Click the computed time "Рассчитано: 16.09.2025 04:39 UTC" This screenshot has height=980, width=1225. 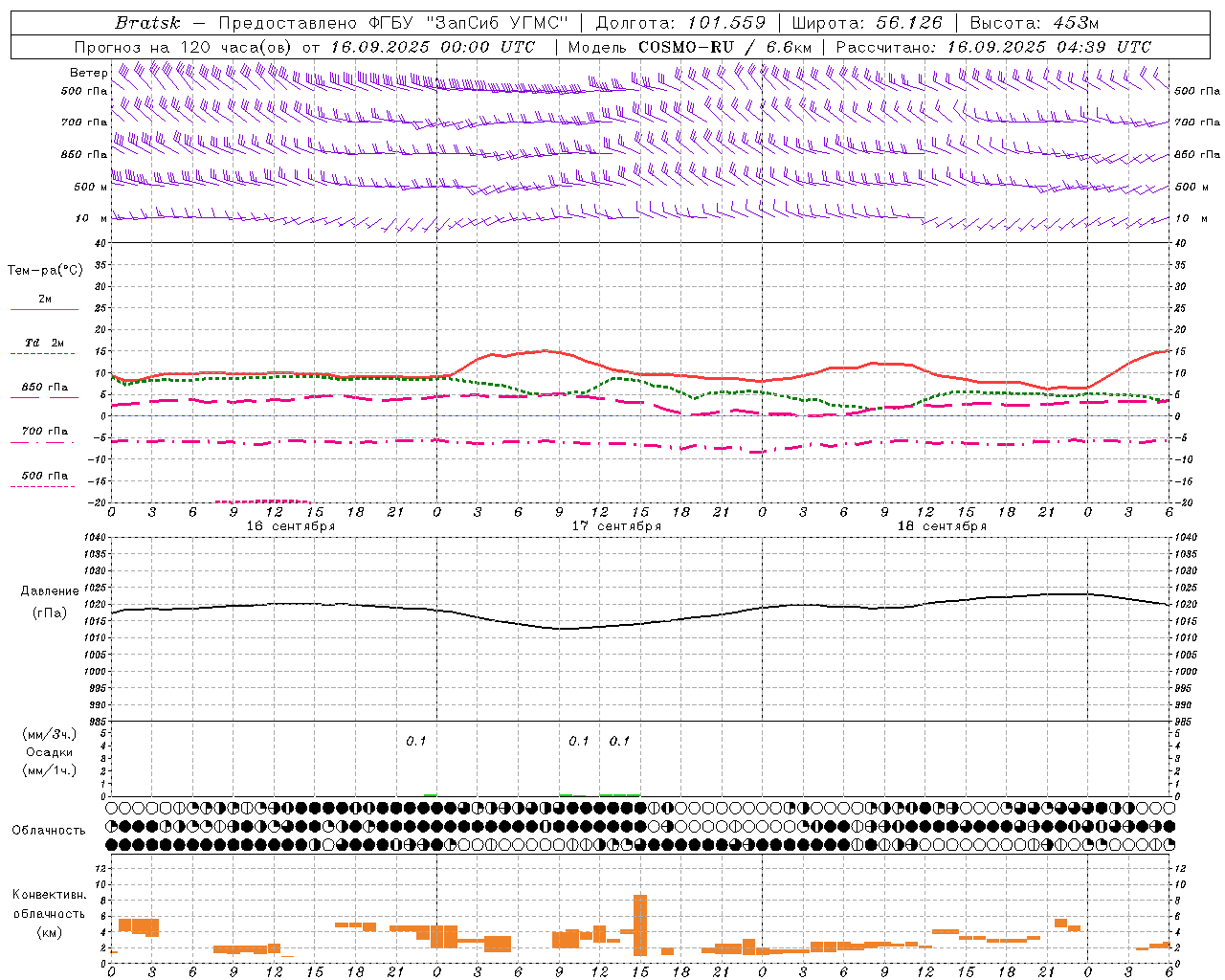(x=993, y=47)
